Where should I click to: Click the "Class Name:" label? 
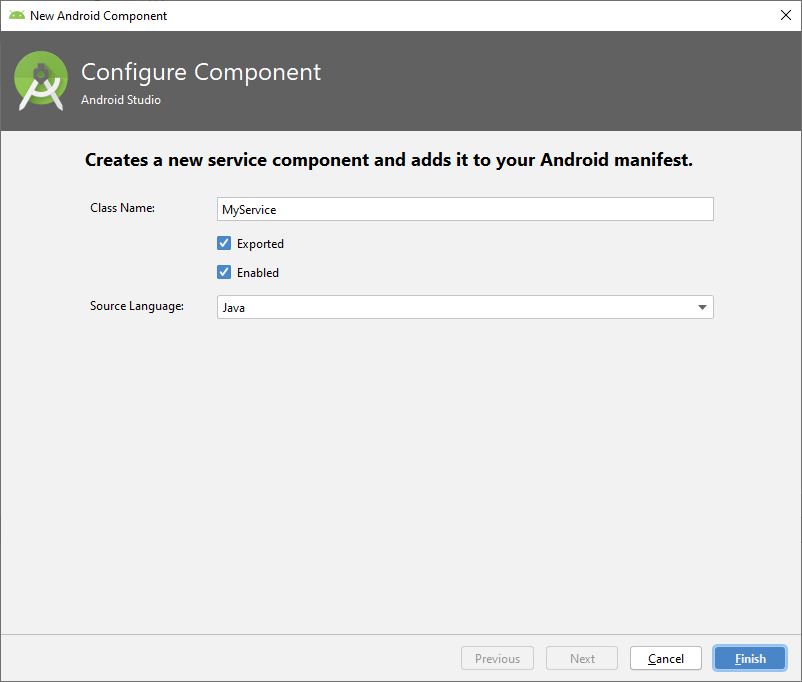122,208
